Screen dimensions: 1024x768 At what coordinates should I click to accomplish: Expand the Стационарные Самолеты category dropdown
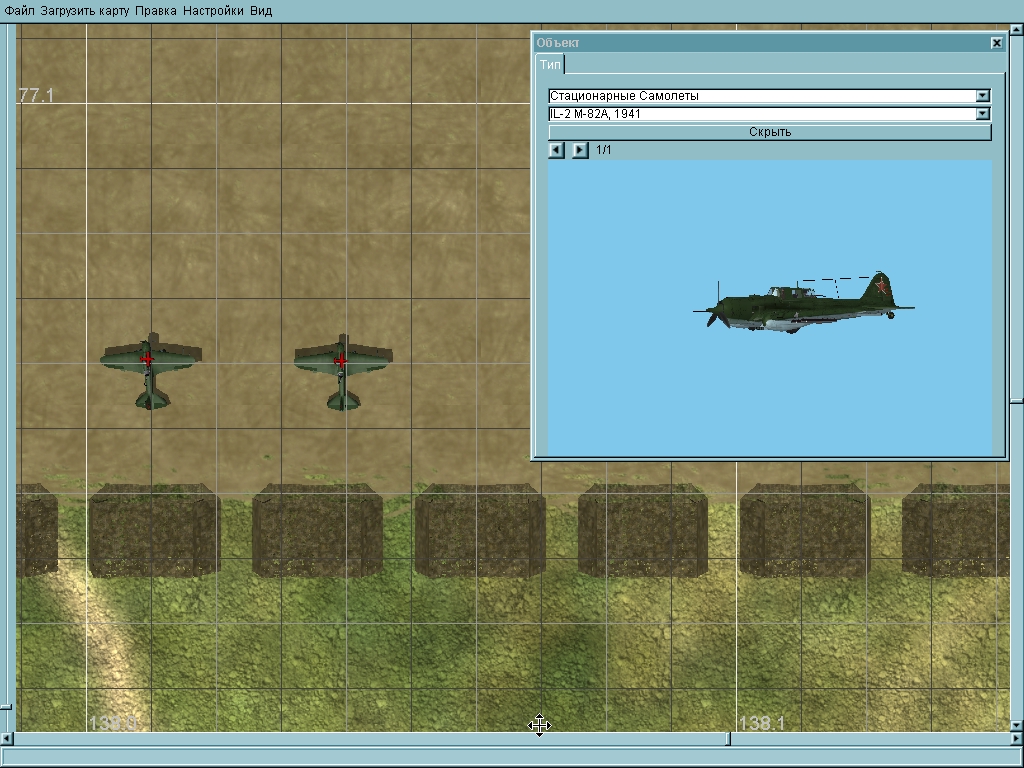pos(982,96)
